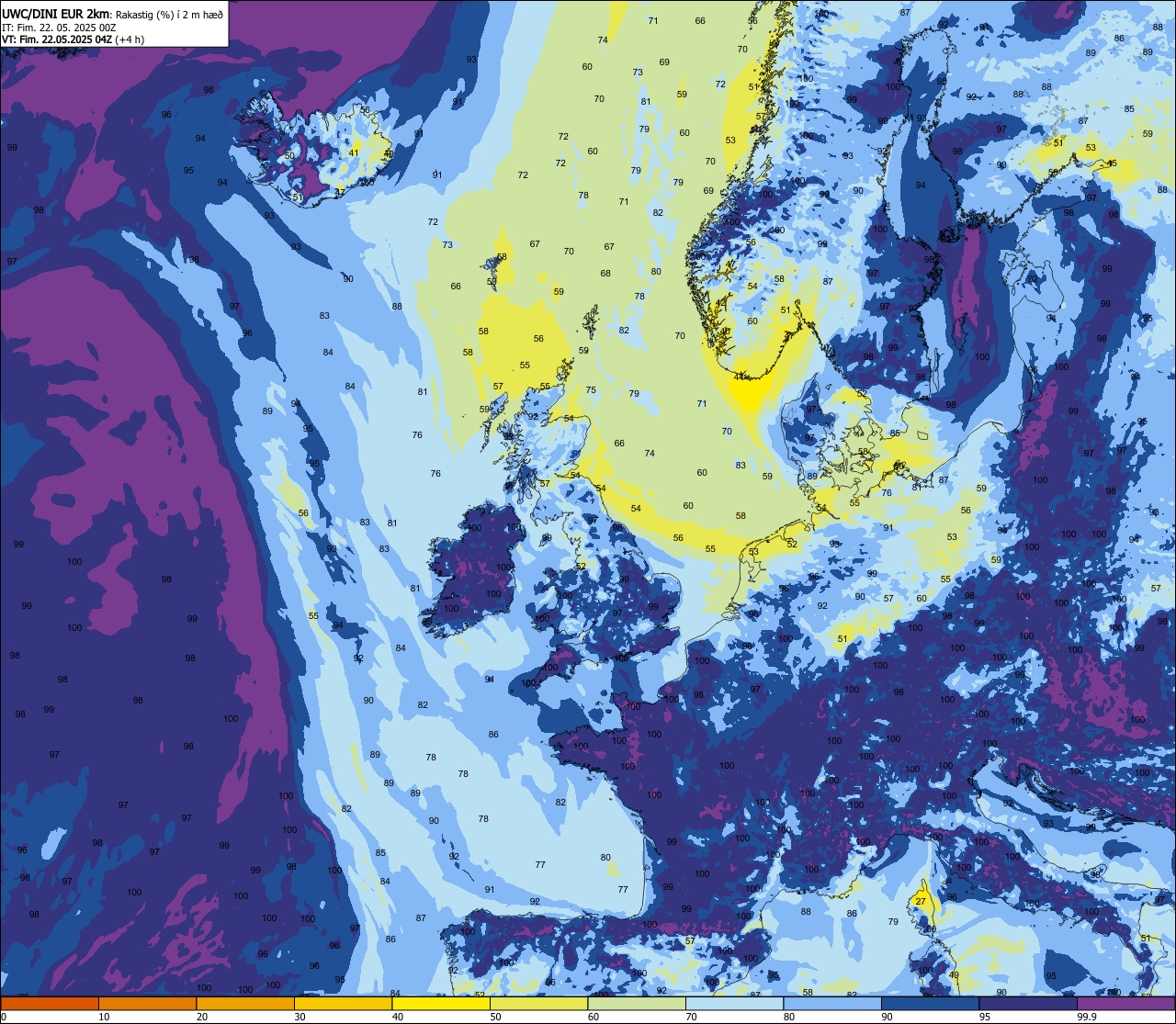Select the amber 30–40 legend swatch
This screenshot has width=1176, height=1024.
pyautogui.click(x=343, y=1004)
